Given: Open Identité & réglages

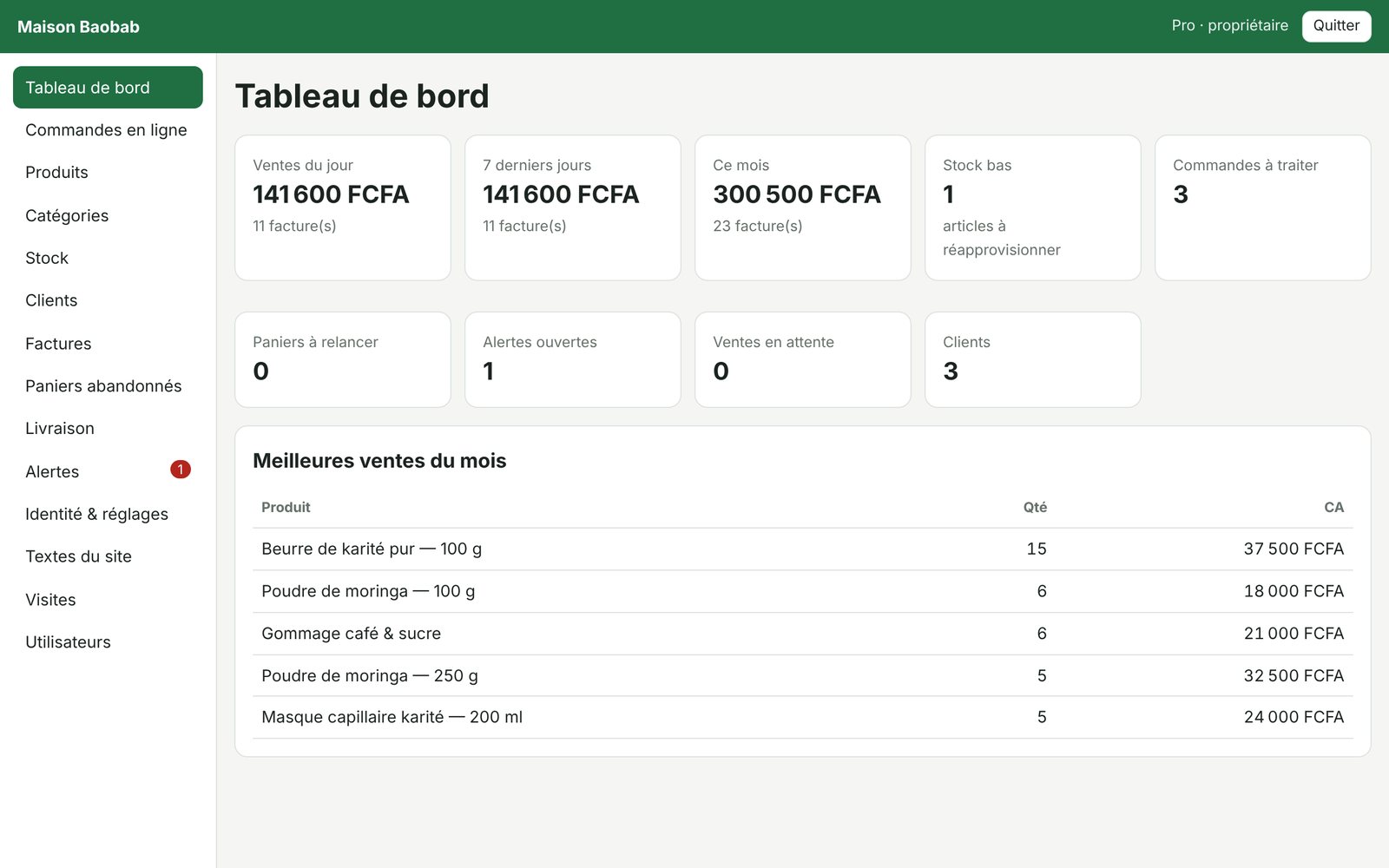Looking at the screenshot, I should (x=108, y=514).
